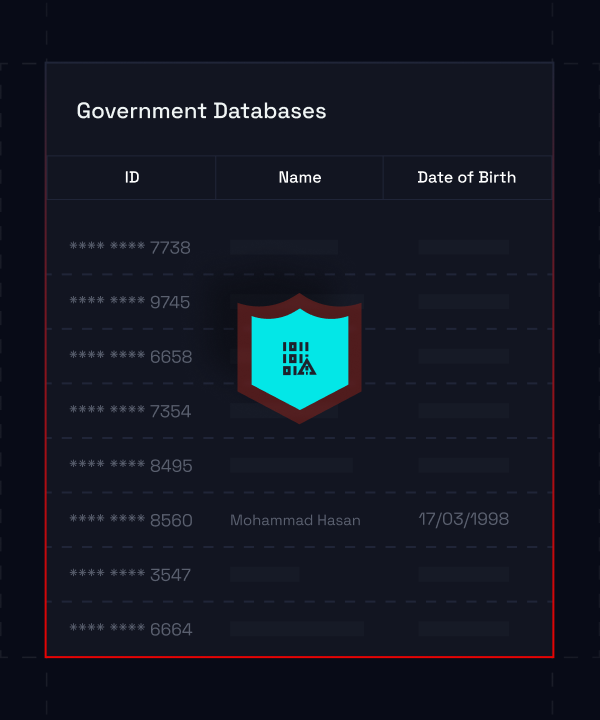
Task: Click the redacted birth date in row 9745
Action: (x=464, y=302)
